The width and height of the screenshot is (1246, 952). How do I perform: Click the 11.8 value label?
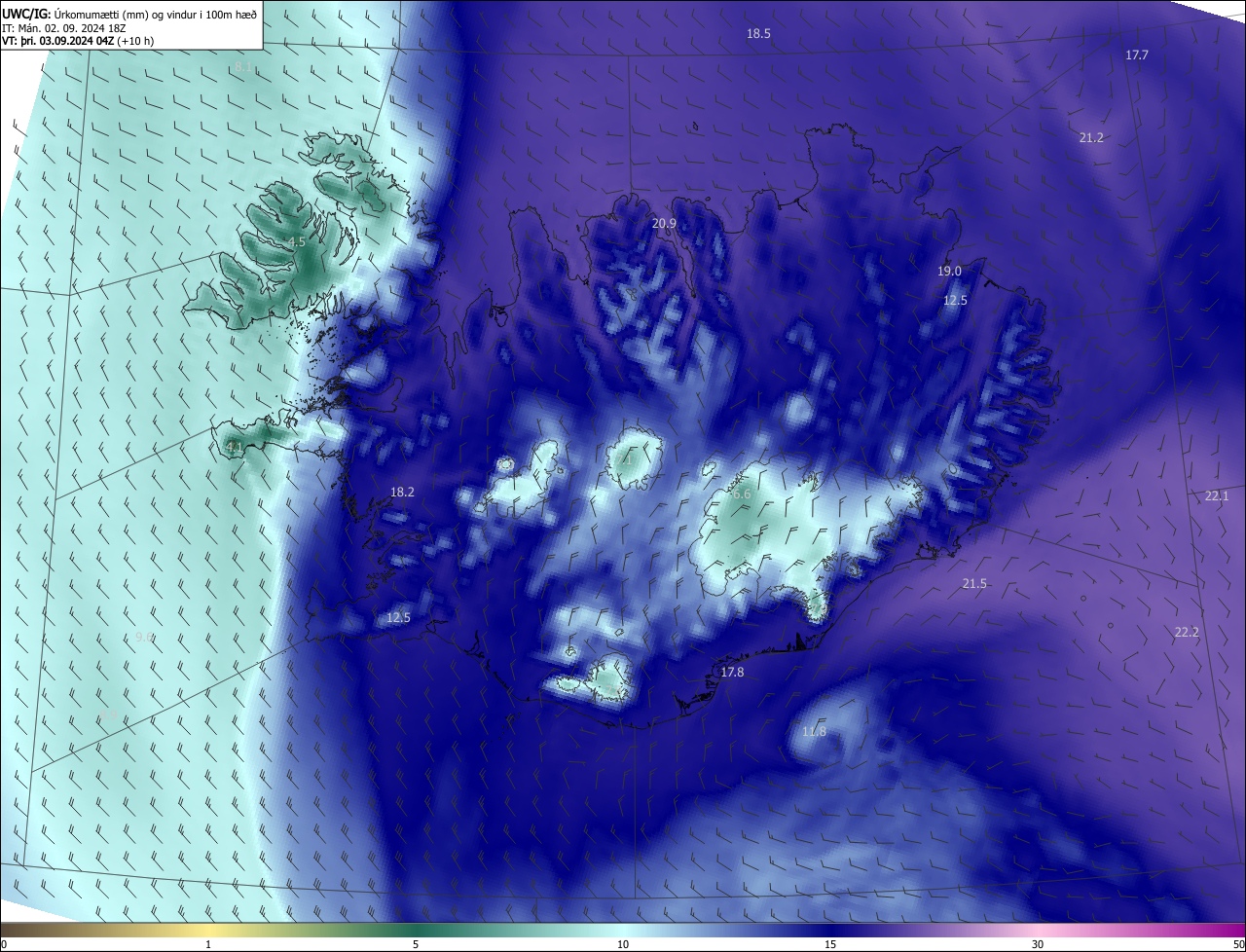pos(814,732)
